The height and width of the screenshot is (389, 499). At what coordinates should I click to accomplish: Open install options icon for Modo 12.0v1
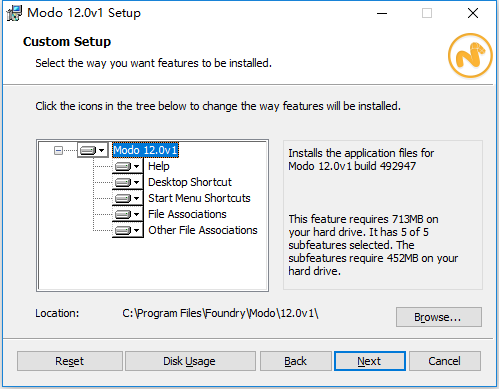pyautogui.click(x=93, y=150)
